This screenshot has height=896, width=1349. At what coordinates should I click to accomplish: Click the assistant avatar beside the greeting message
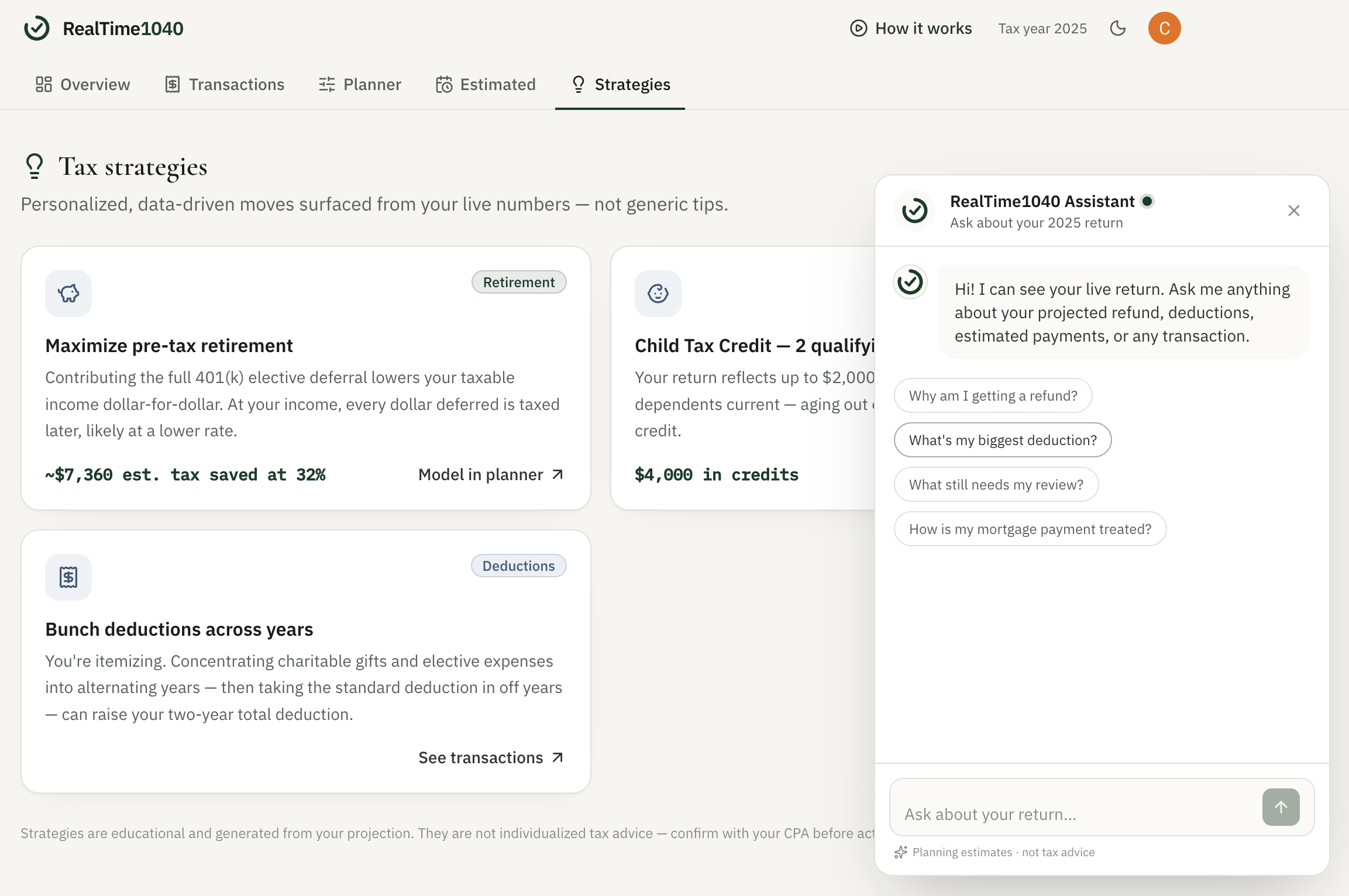pyautogui.click(x=910, y=282)
